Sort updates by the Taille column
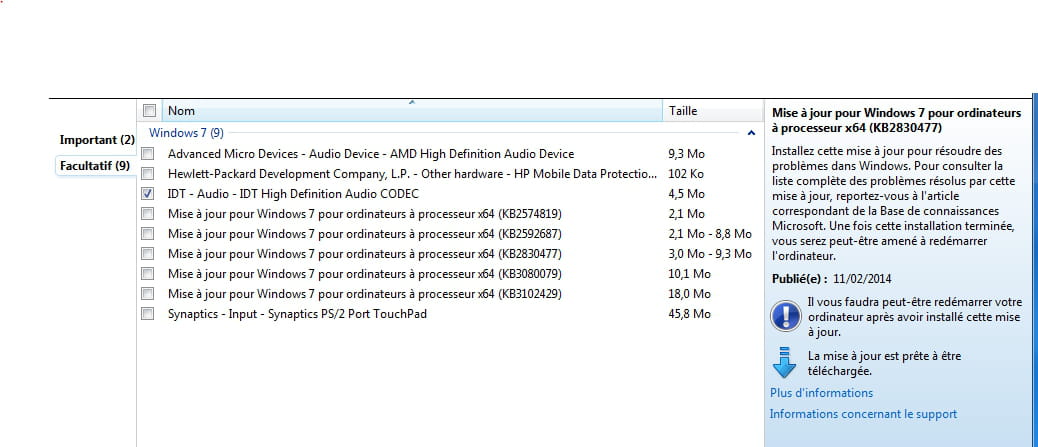Image resolution: width=1038 pixels, height=447 pixels. click(712, 111)
